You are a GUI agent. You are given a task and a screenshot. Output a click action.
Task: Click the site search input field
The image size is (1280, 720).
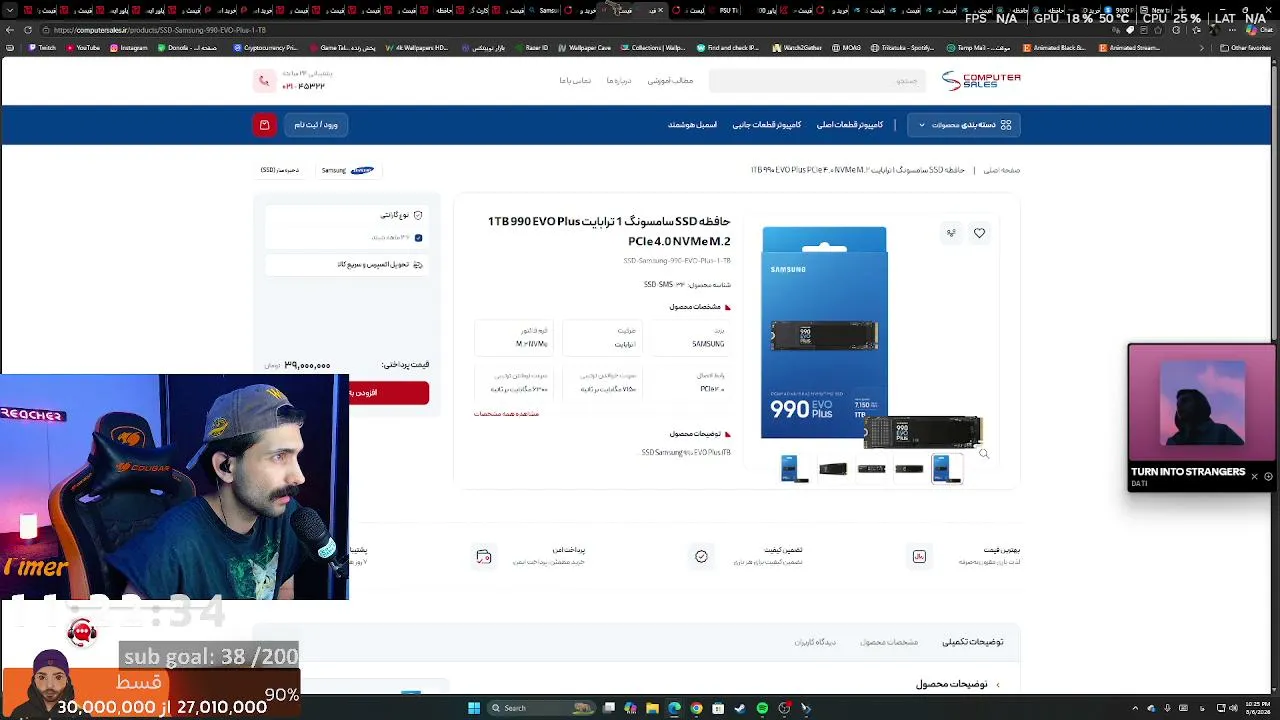point(817,81)
